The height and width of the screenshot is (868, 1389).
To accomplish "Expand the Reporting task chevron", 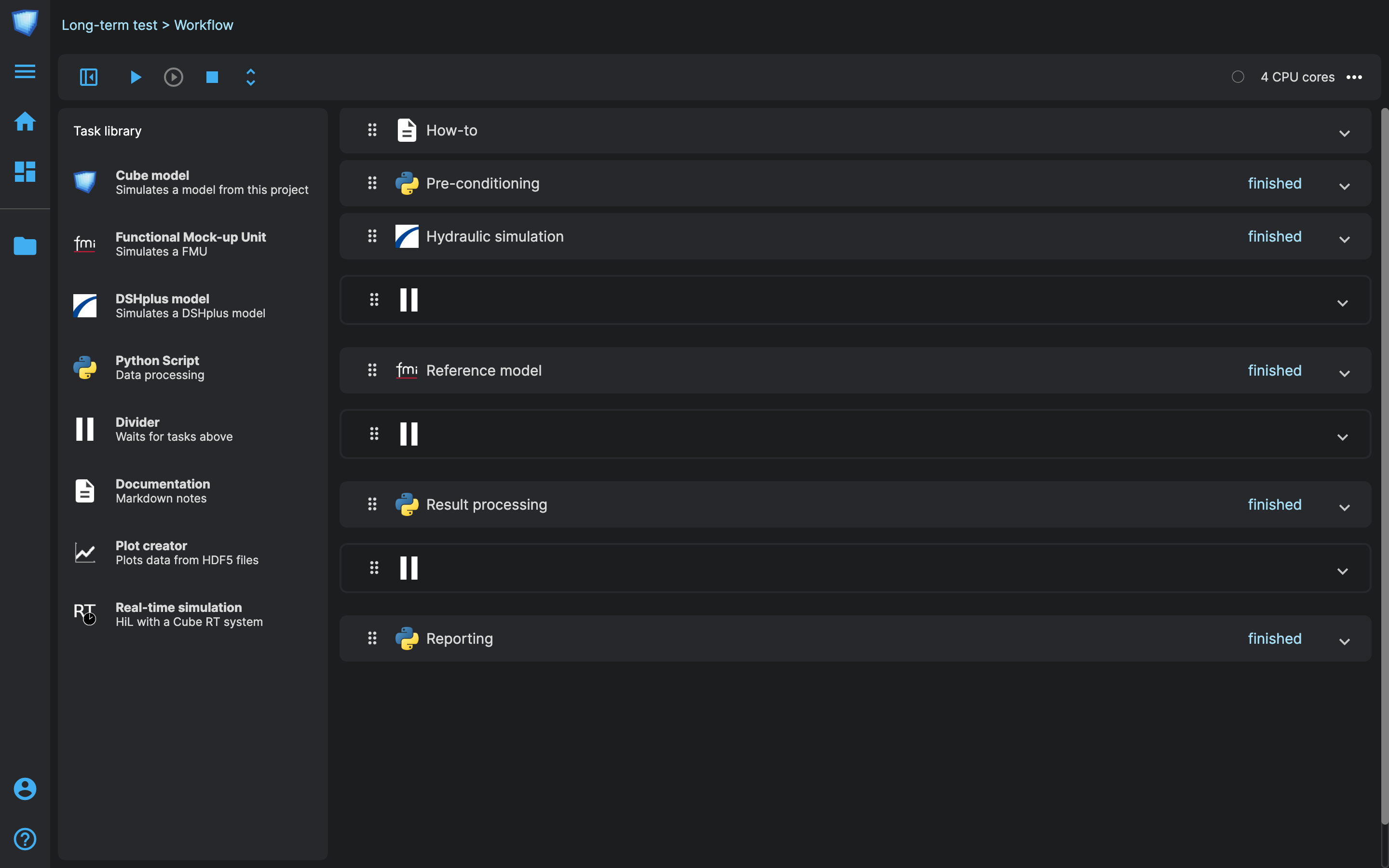I will pos(1344,641).
